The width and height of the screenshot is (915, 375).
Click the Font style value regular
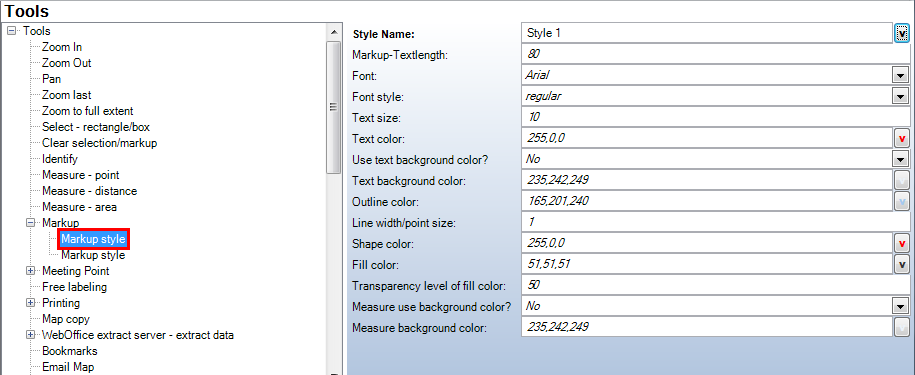[543, 96]
